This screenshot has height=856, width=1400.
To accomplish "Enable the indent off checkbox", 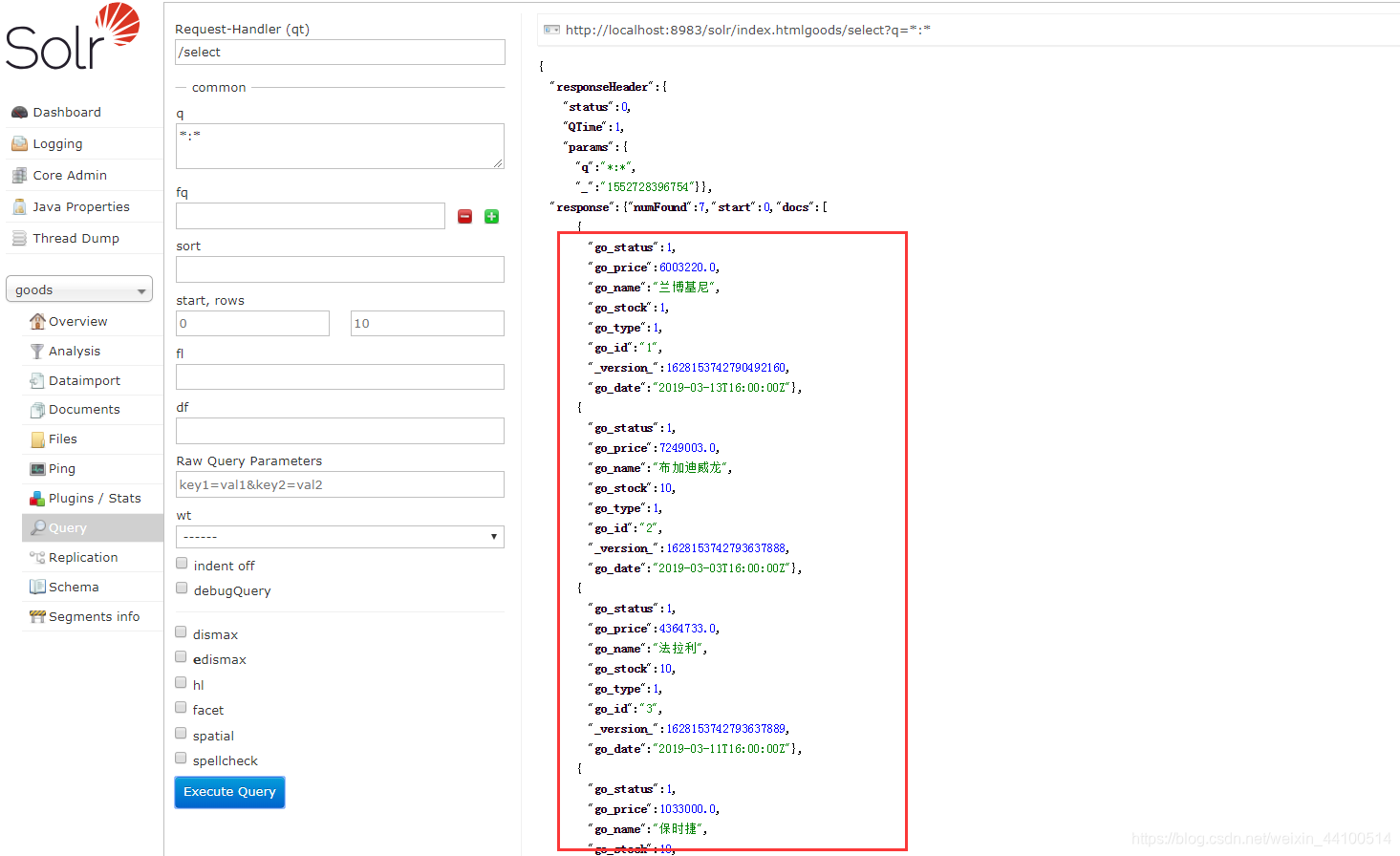I will click(x=182, y=564).
